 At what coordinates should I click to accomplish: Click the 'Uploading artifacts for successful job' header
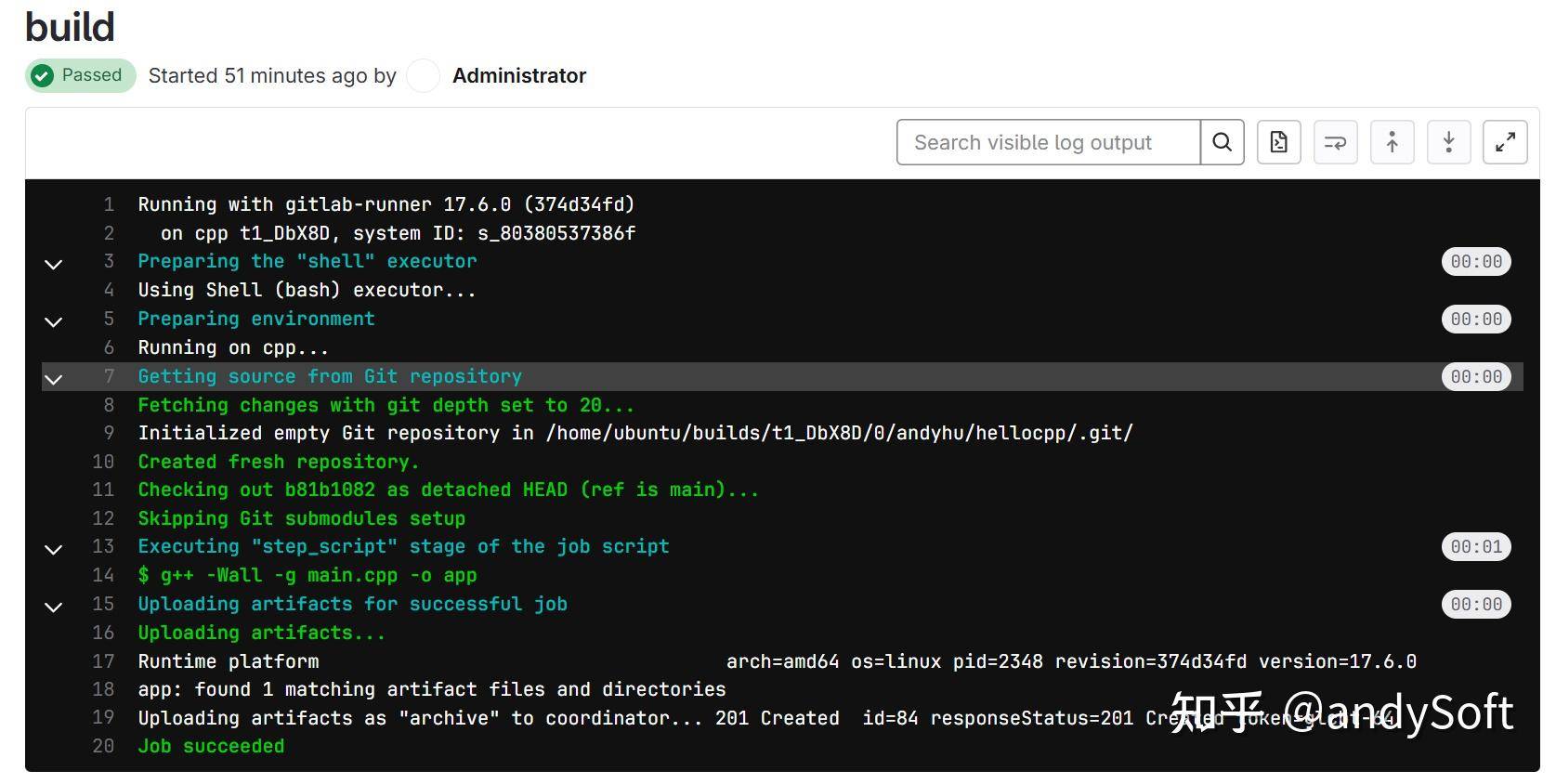point(352,604)
